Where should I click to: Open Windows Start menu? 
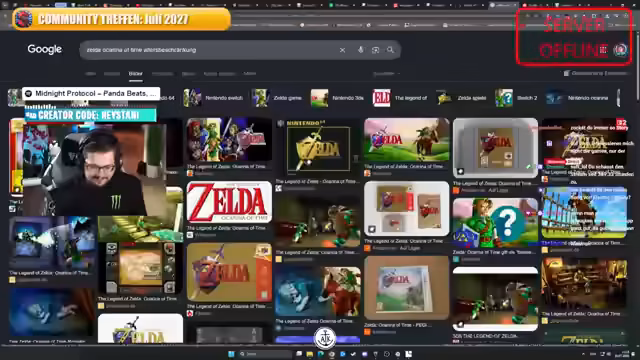(231, 354)
